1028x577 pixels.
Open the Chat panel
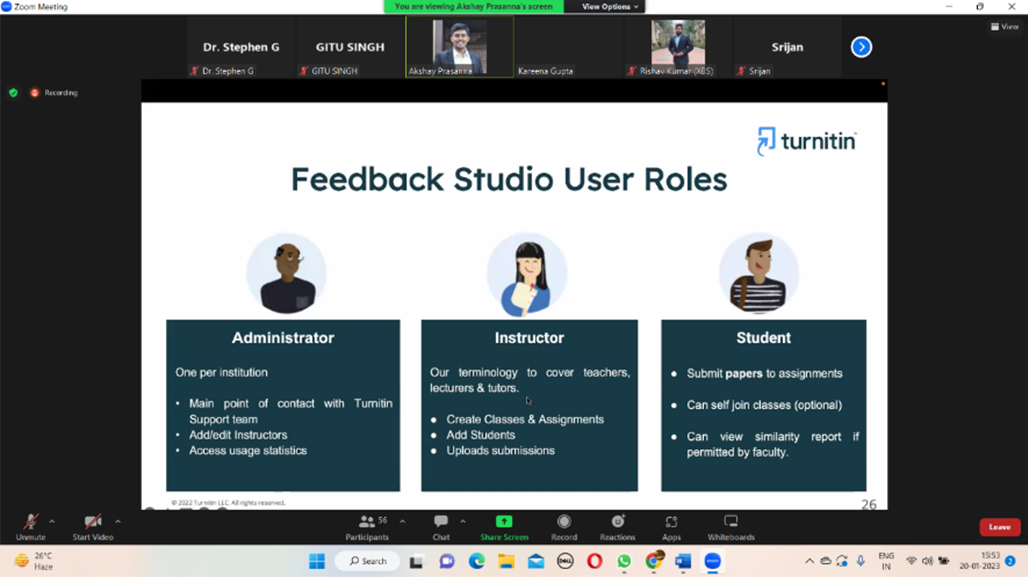pos(441,527)
